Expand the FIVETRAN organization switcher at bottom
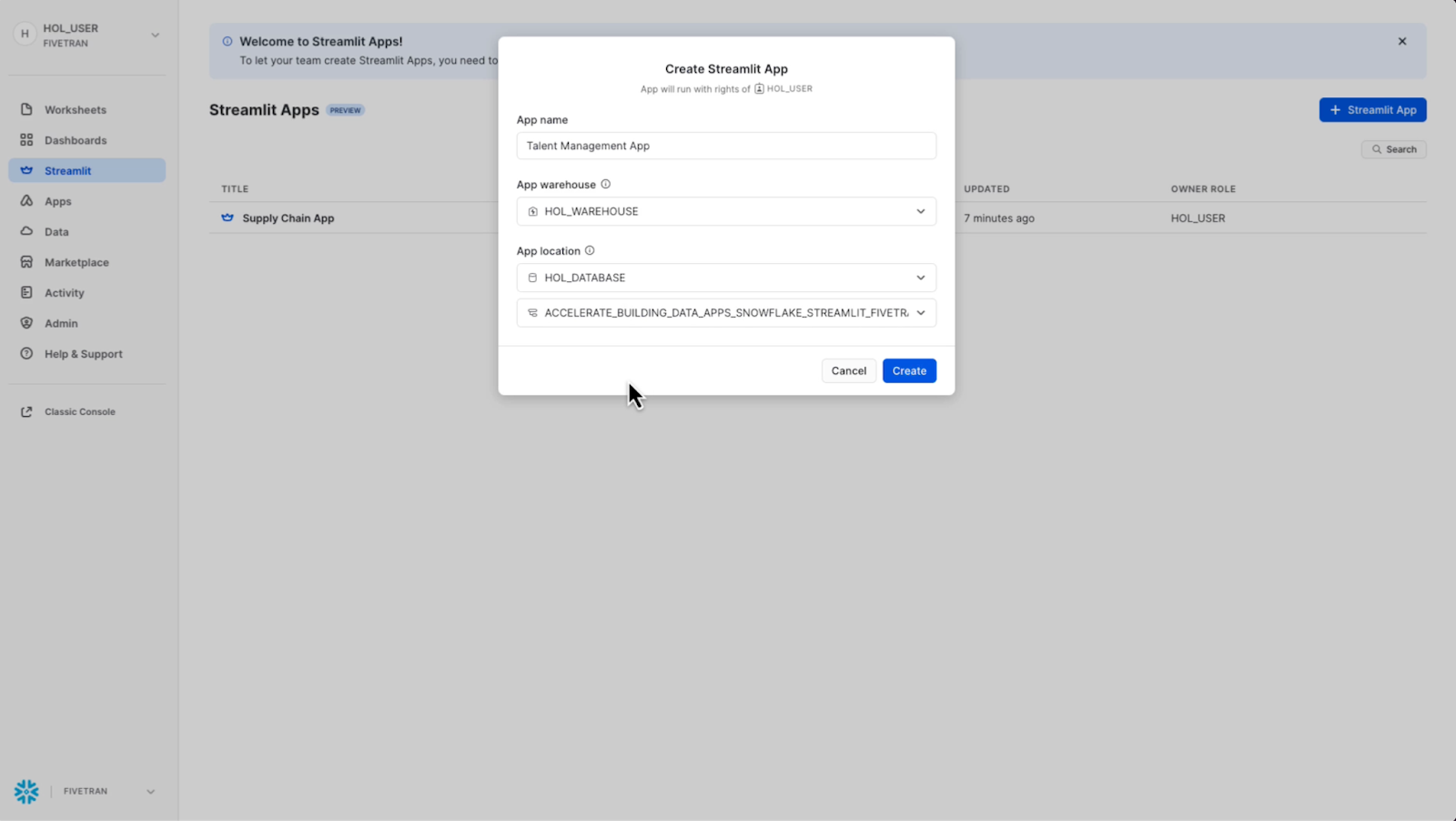 click(x=150, y=791)
